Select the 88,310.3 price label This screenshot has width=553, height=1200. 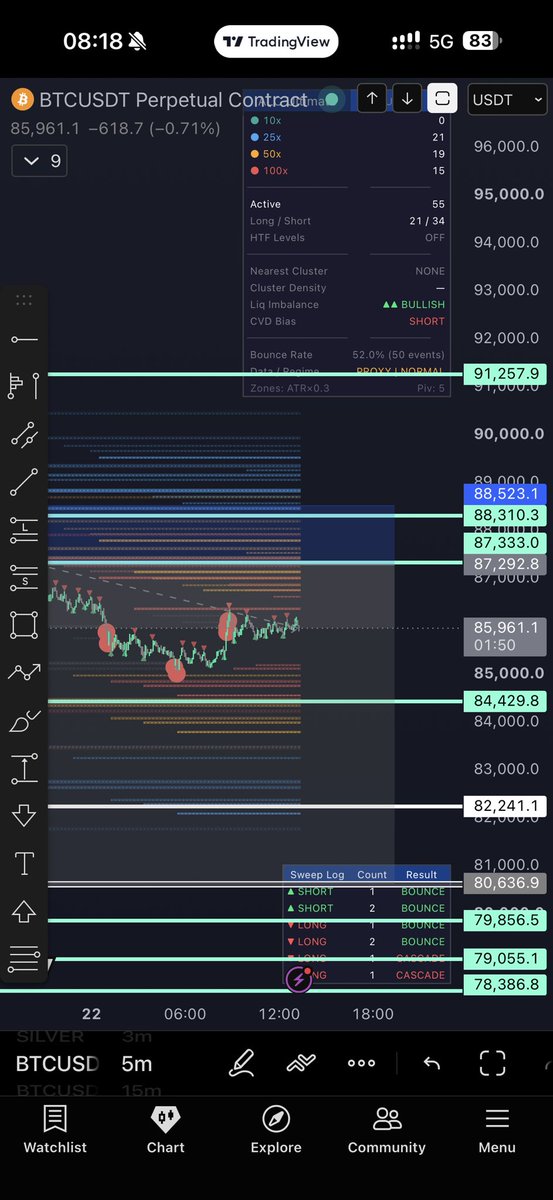click(506, 516)
